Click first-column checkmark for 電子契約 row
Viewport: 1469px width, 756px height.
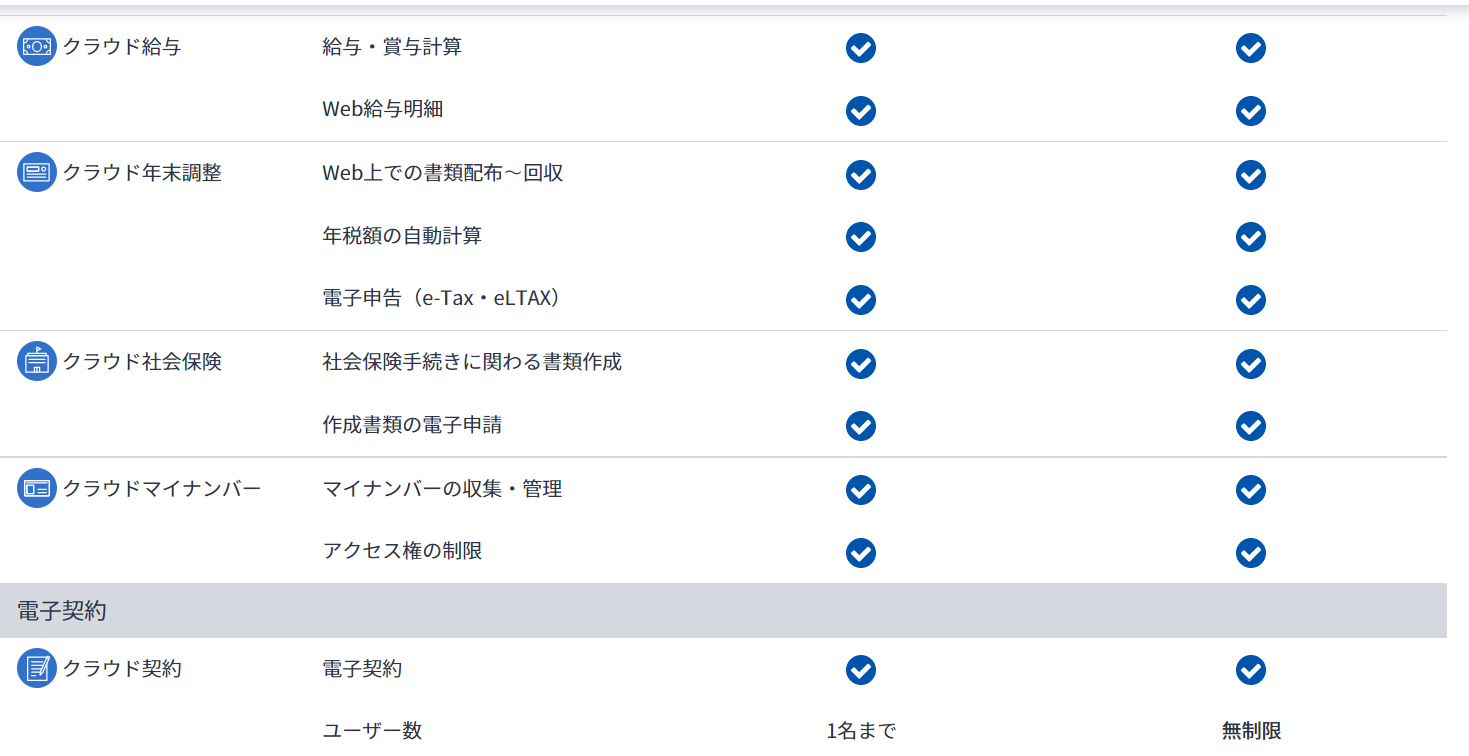pyautogui.click(x=861, y=670)
